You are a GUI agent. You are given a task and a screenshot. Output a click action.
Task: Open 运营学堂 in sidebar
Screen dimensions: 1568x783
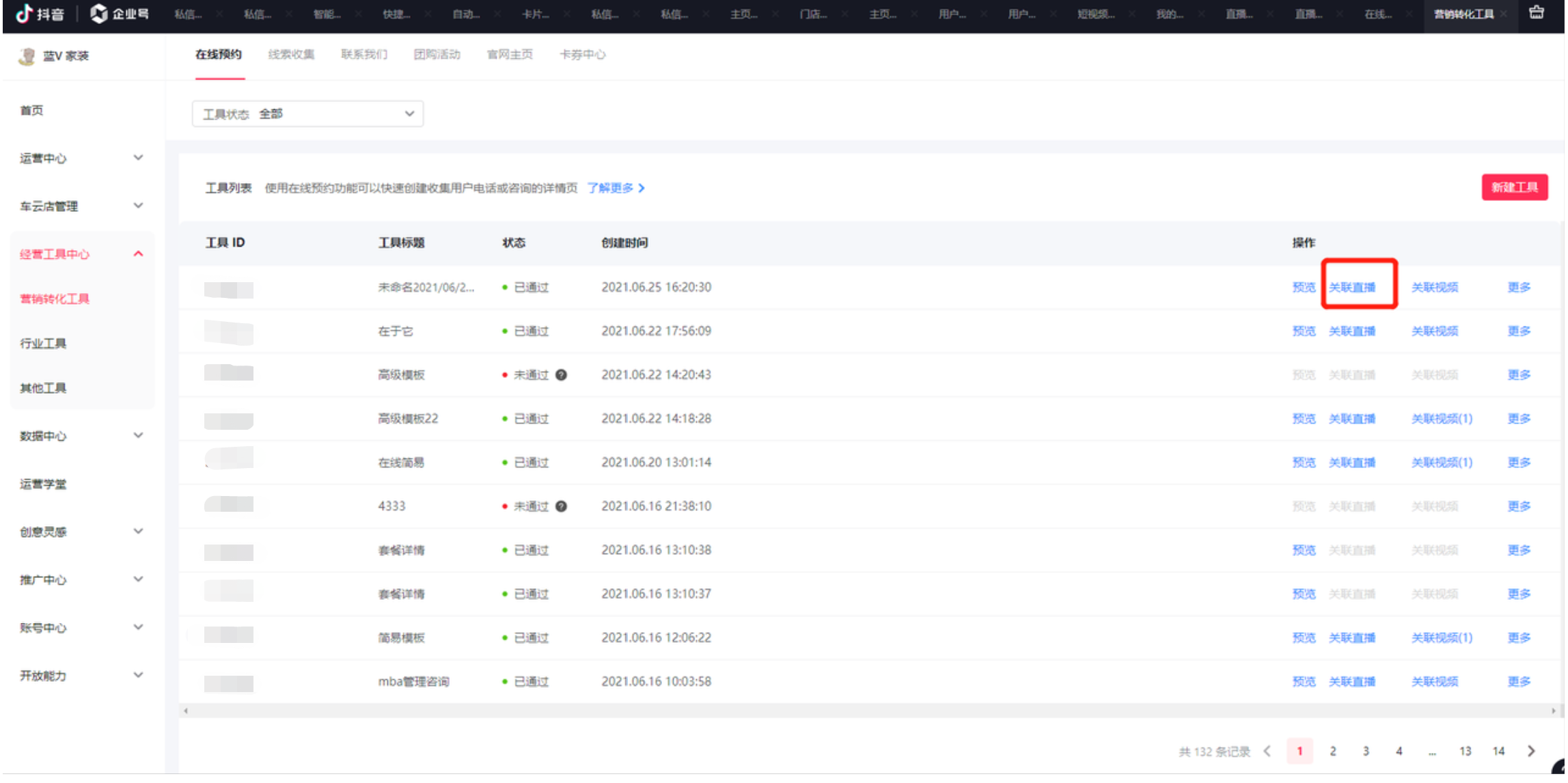click(43, 484)
